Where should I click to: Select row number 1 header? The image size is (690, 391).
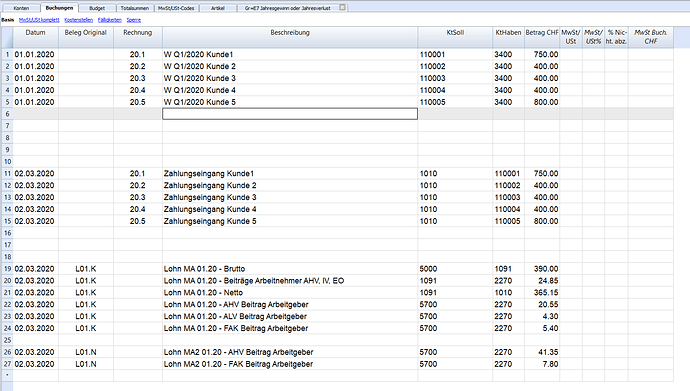coord(7,55)
